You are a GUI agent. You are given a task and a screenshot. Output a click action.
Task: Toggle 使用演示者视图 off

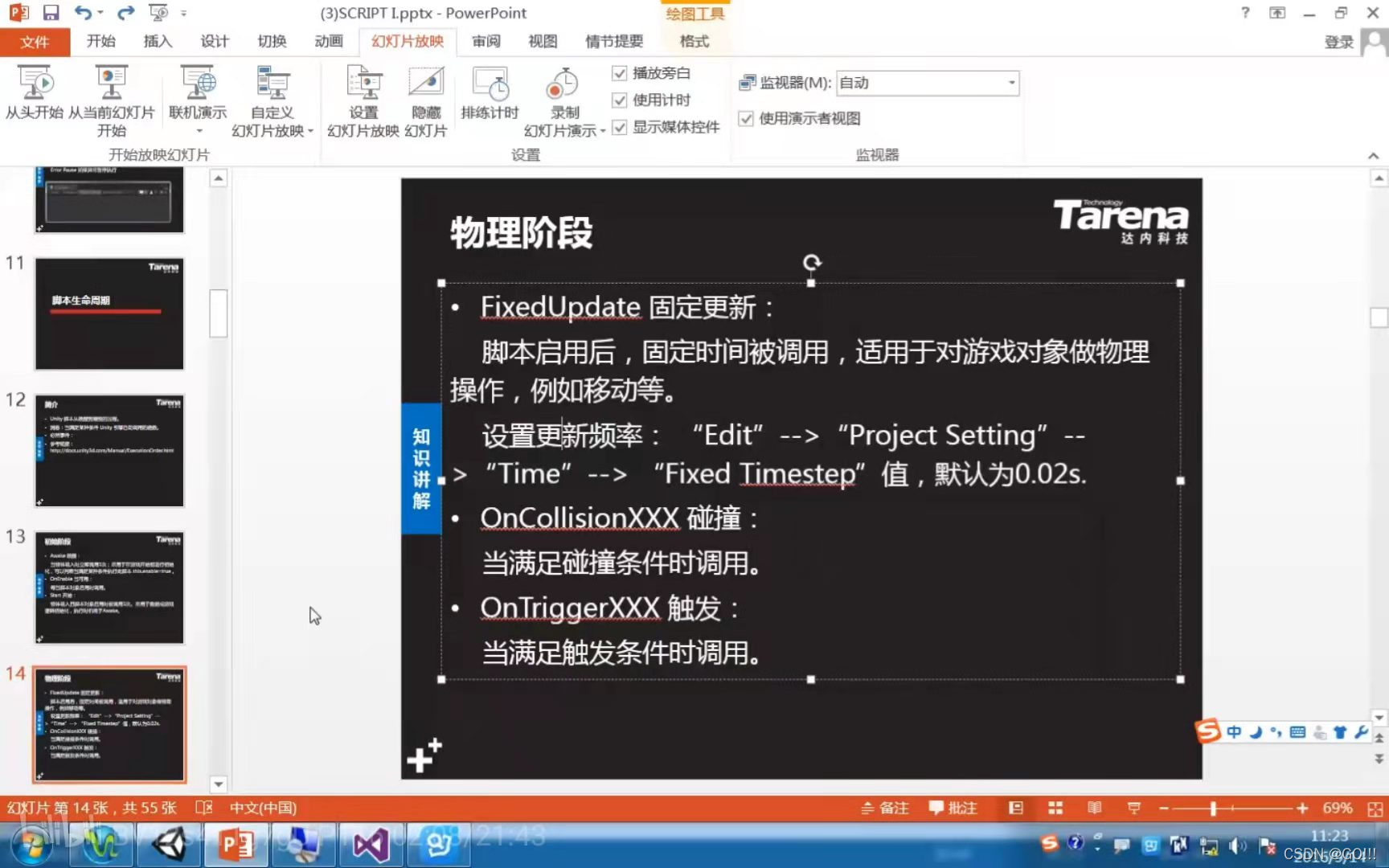[x=748, y=118]
